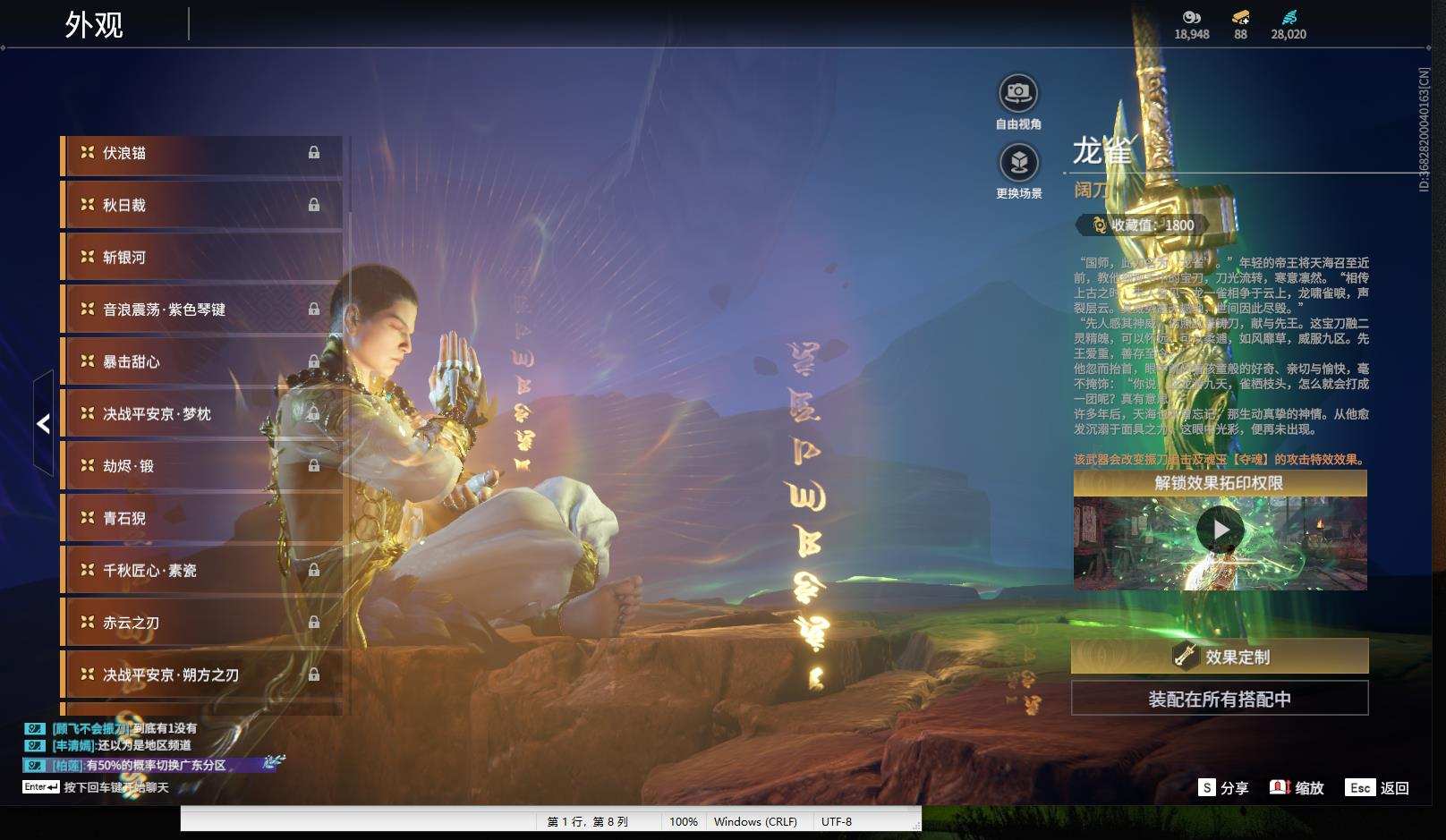Click the lock icon on 决战平安京·梦枕
The width and height of the screenshot is (1446, 840).
(x=314, y=413)
